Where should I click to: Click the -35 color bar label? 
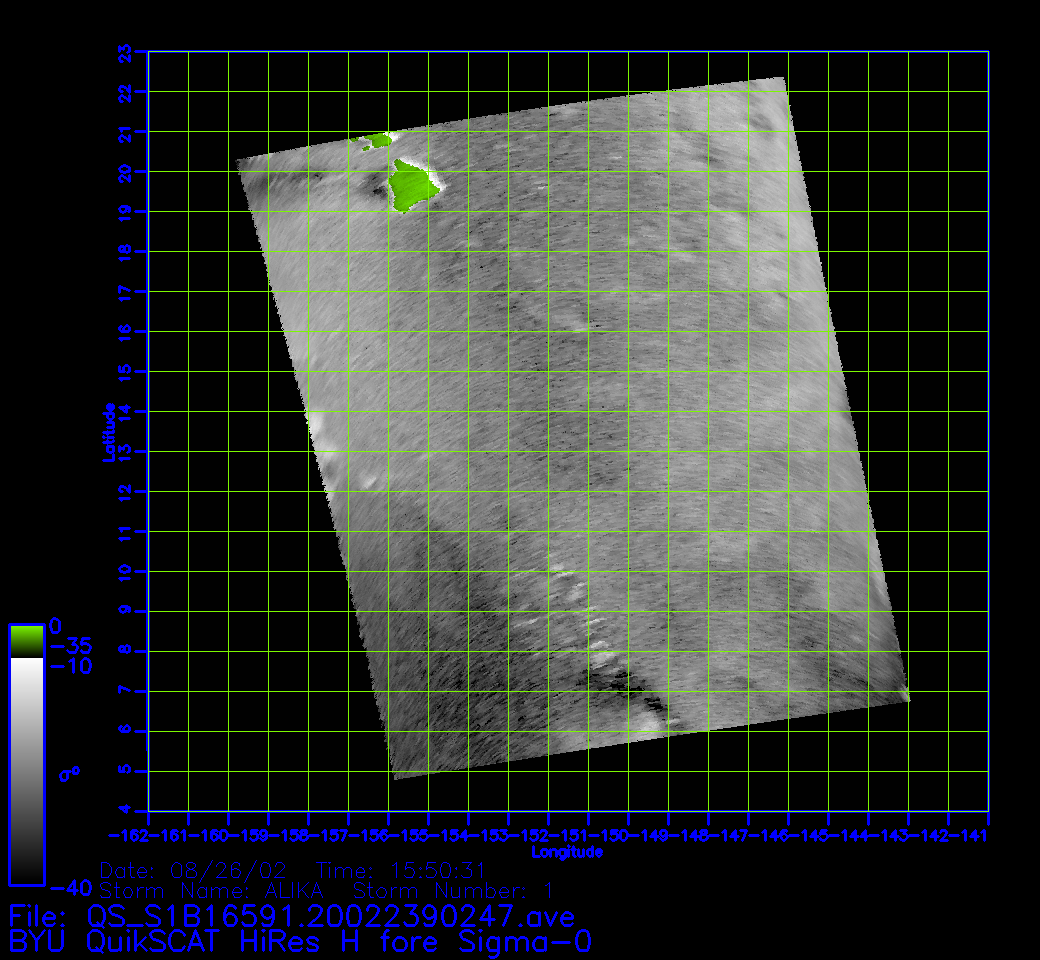pos(70,646)
